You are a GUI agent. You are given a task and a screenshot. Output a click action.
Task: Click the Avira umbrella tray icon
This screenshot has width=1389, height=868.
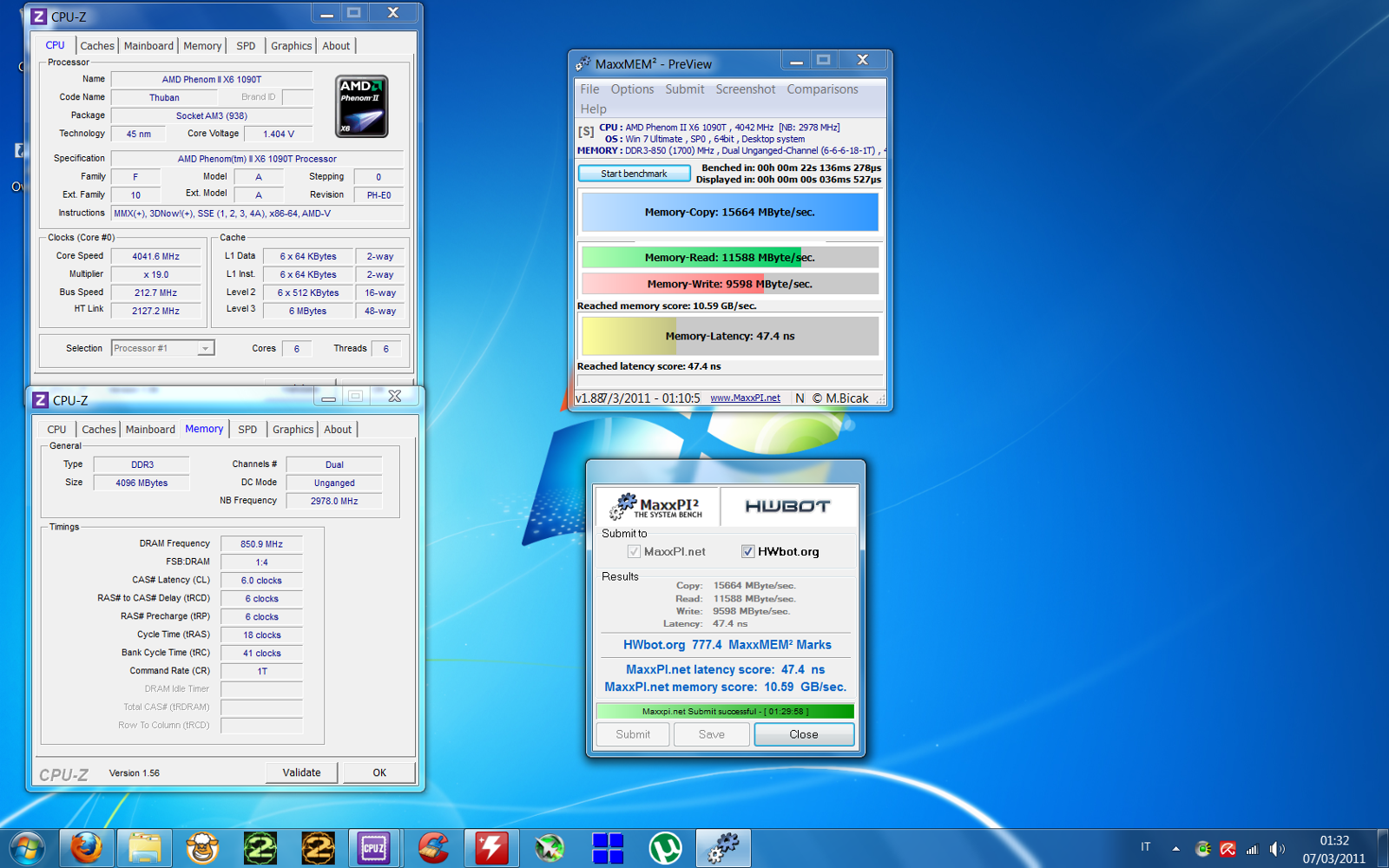pyautogui.click(x=1228, y=849)
